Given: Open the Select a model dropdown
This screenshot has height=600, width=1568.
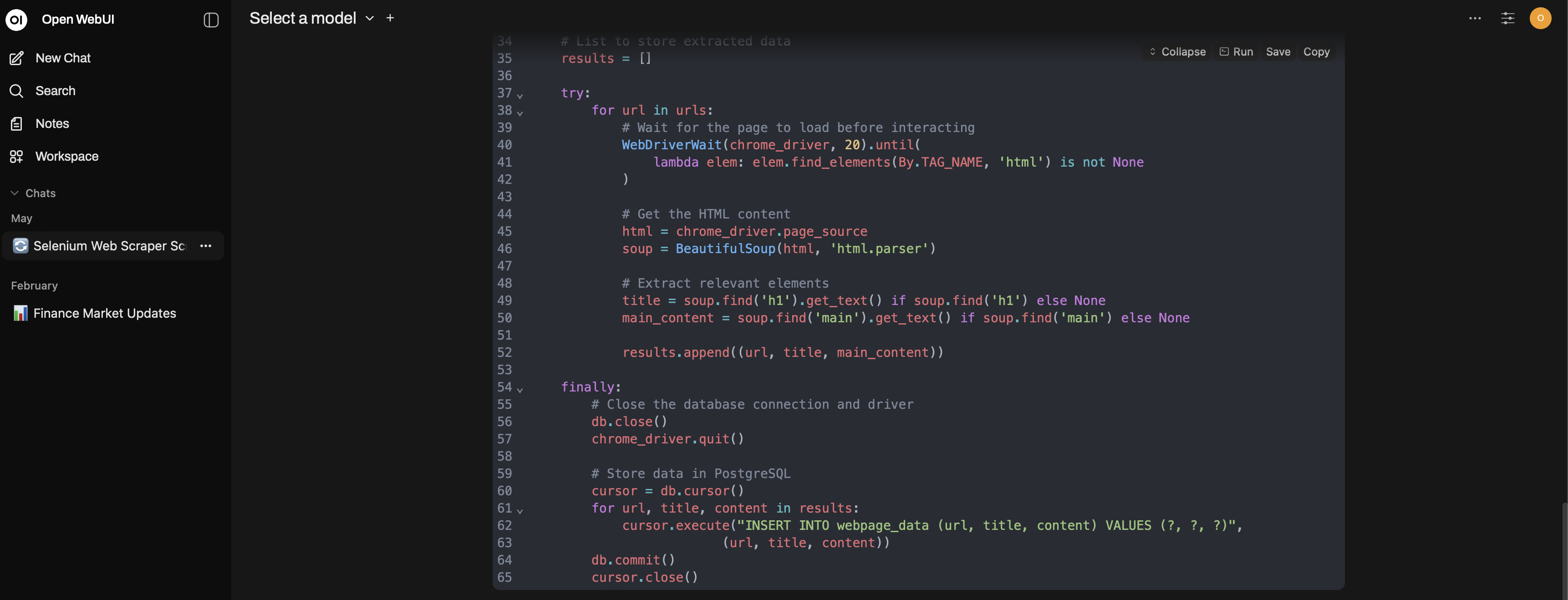Looking at the screenshot, I should (311, 18).
